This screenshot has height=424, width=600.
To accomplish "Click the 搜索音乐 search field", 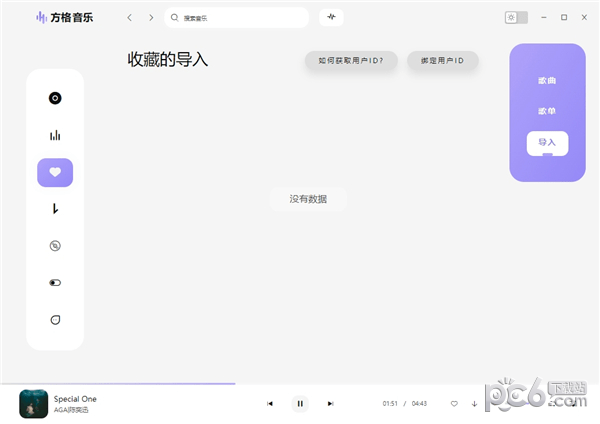I will pyautogui.click(x=236, y=18).
